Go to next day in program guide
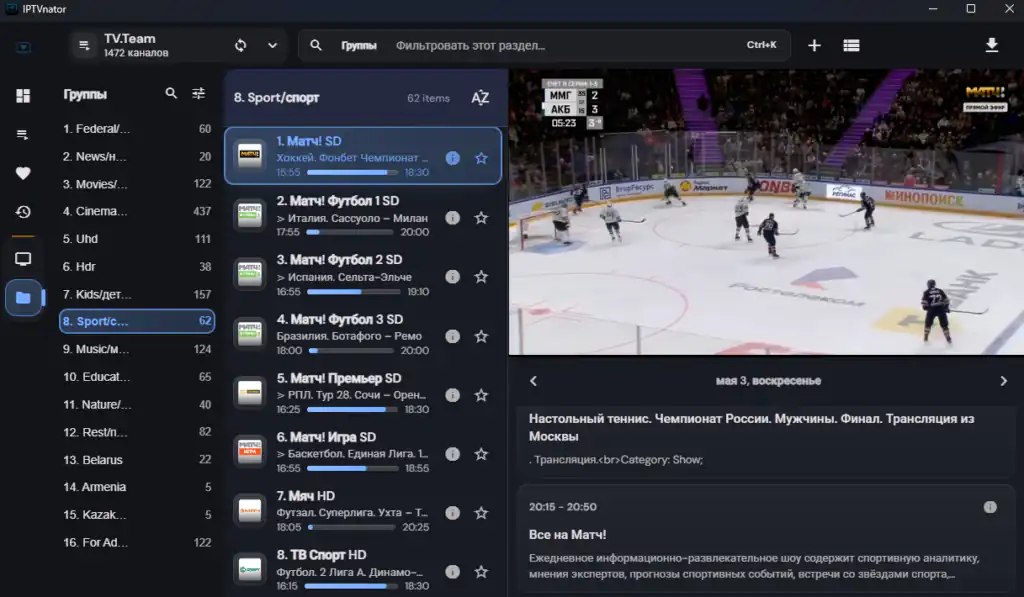This screenshot has height=597, width=1024. (1004, 381)
